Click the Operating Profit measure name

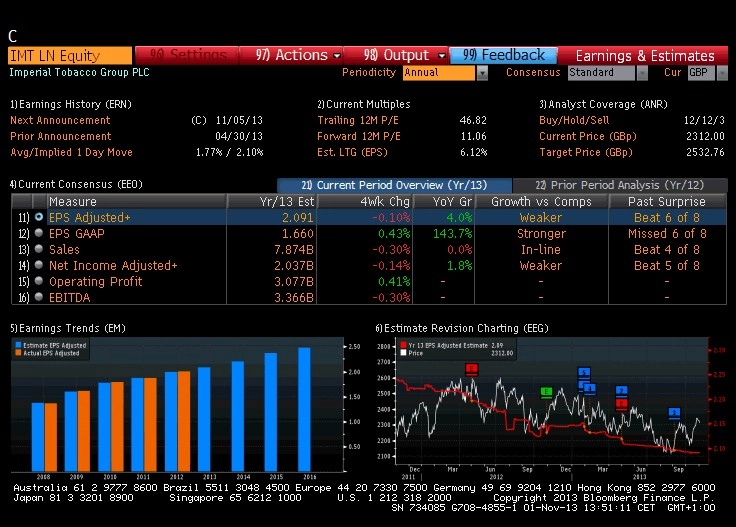tap(95, 281)
